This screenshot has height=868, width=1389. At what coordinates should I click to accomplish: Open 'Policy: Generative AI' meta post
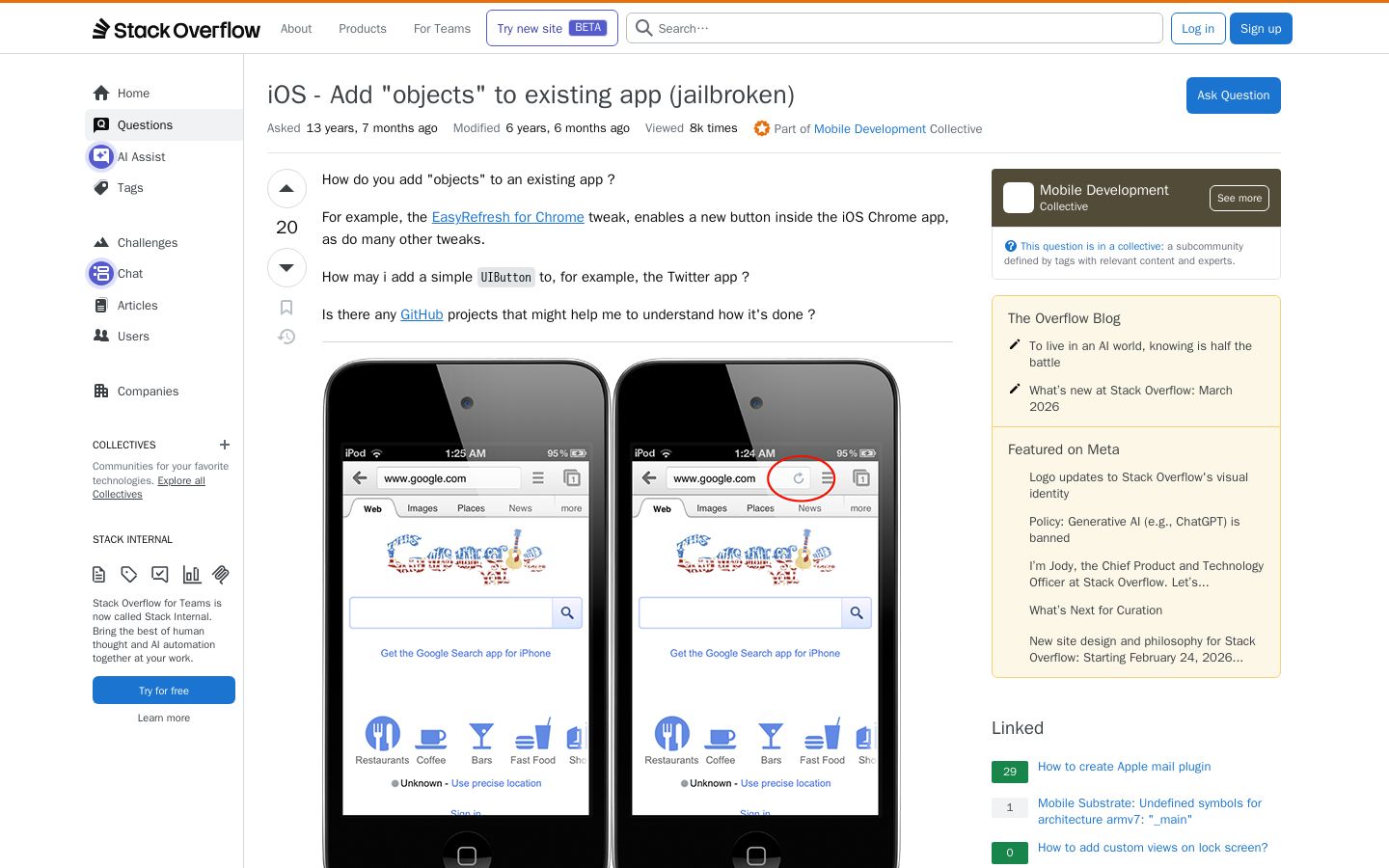1134,529
